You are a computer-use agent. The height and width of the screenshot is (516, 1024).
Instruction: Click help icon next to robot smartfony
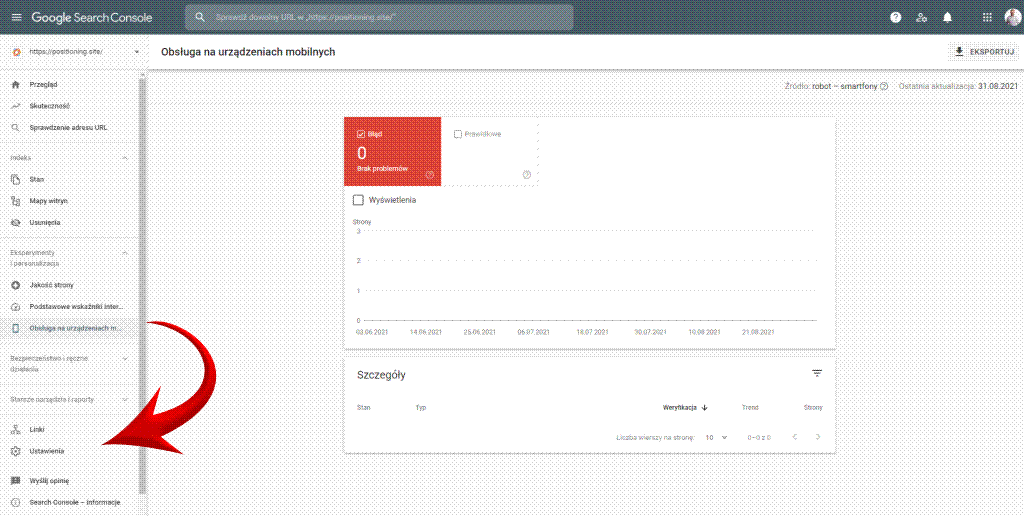(x=884, y=86)
